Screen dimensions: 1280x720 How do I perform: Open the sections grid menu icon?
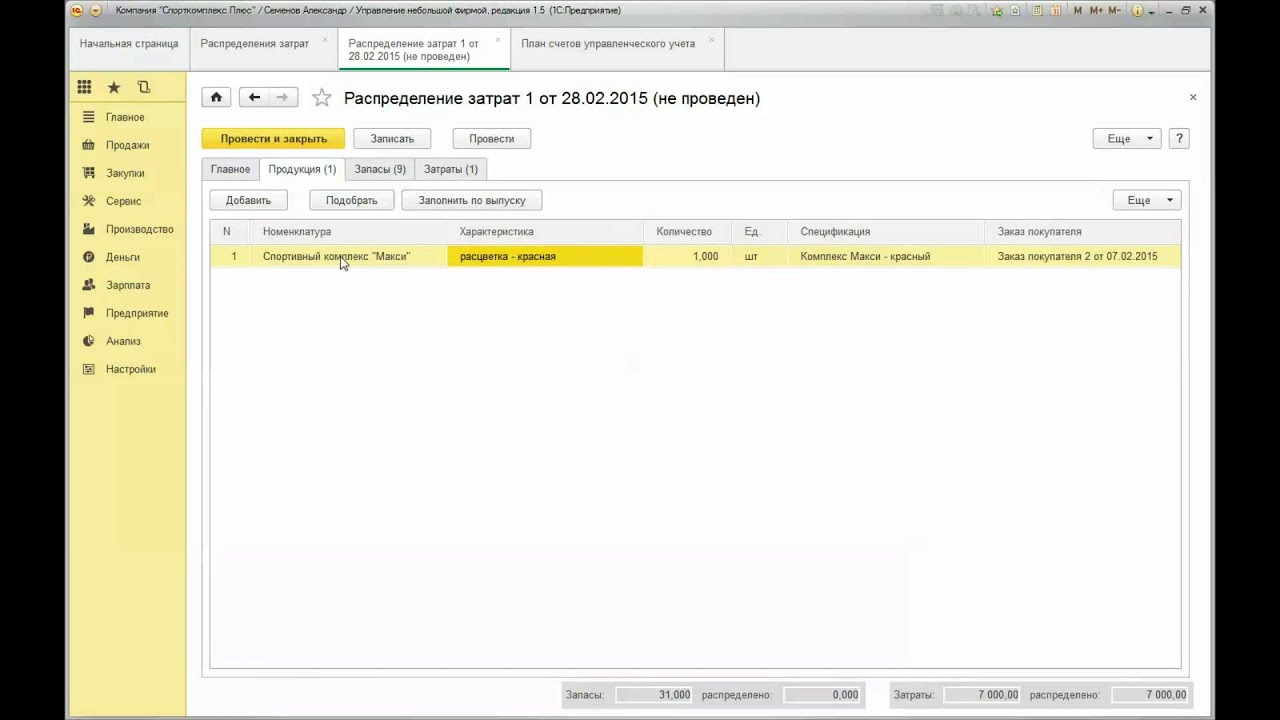pyautogui.click(x=84, y=87)
